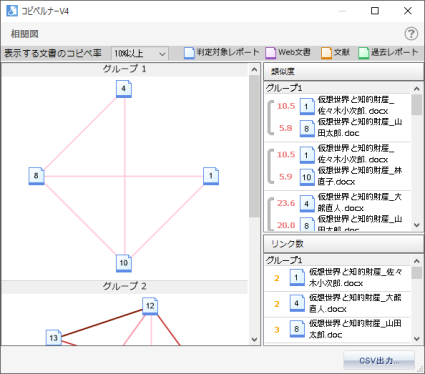The image size is (425, 374).
Task: Click the CSV出力 button
Action: coord(379,360)
